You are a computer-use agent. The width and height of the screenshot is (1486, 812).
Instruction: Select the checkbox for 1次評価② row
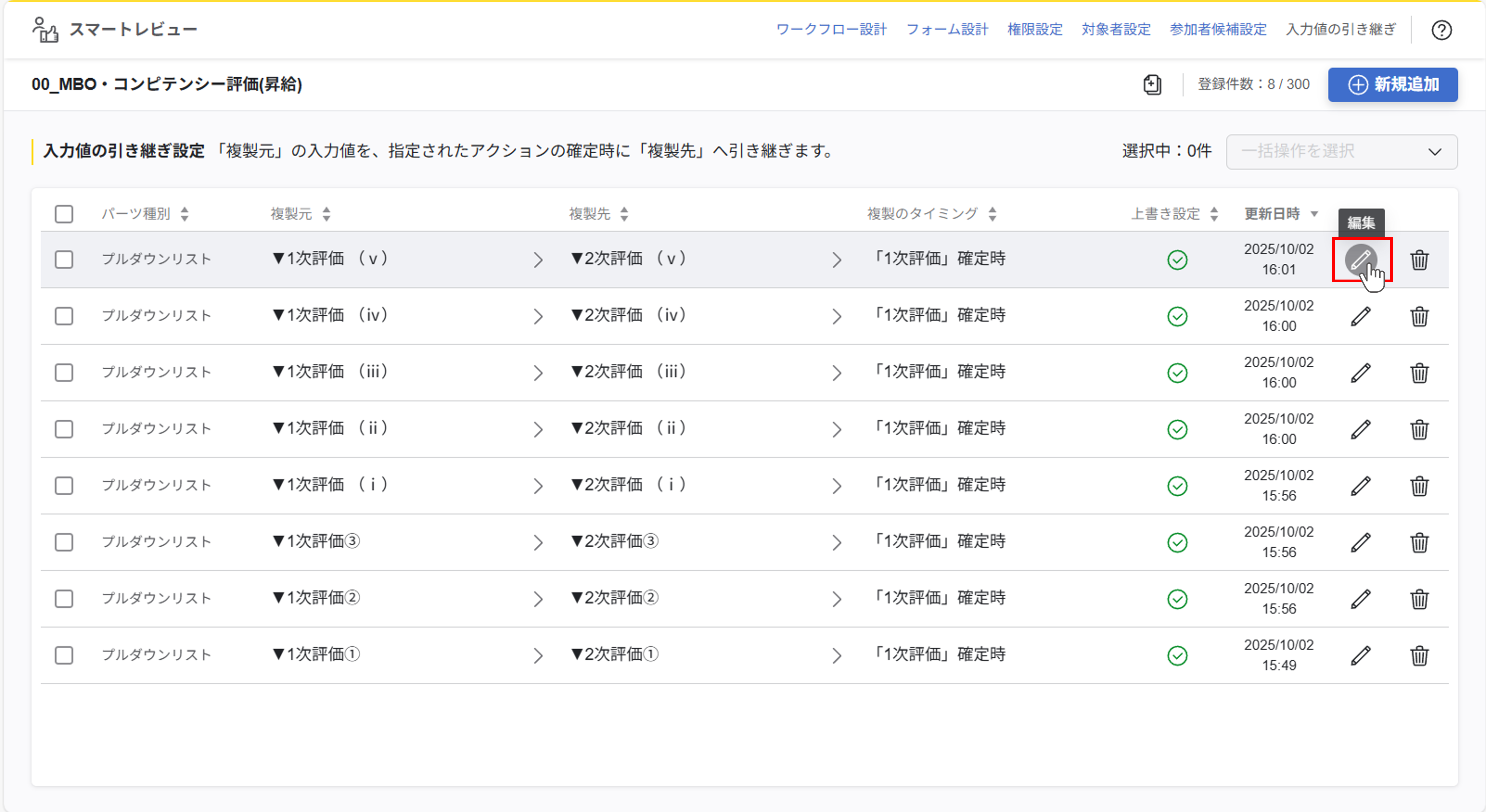pyautogui.click(x=64, y=599)
